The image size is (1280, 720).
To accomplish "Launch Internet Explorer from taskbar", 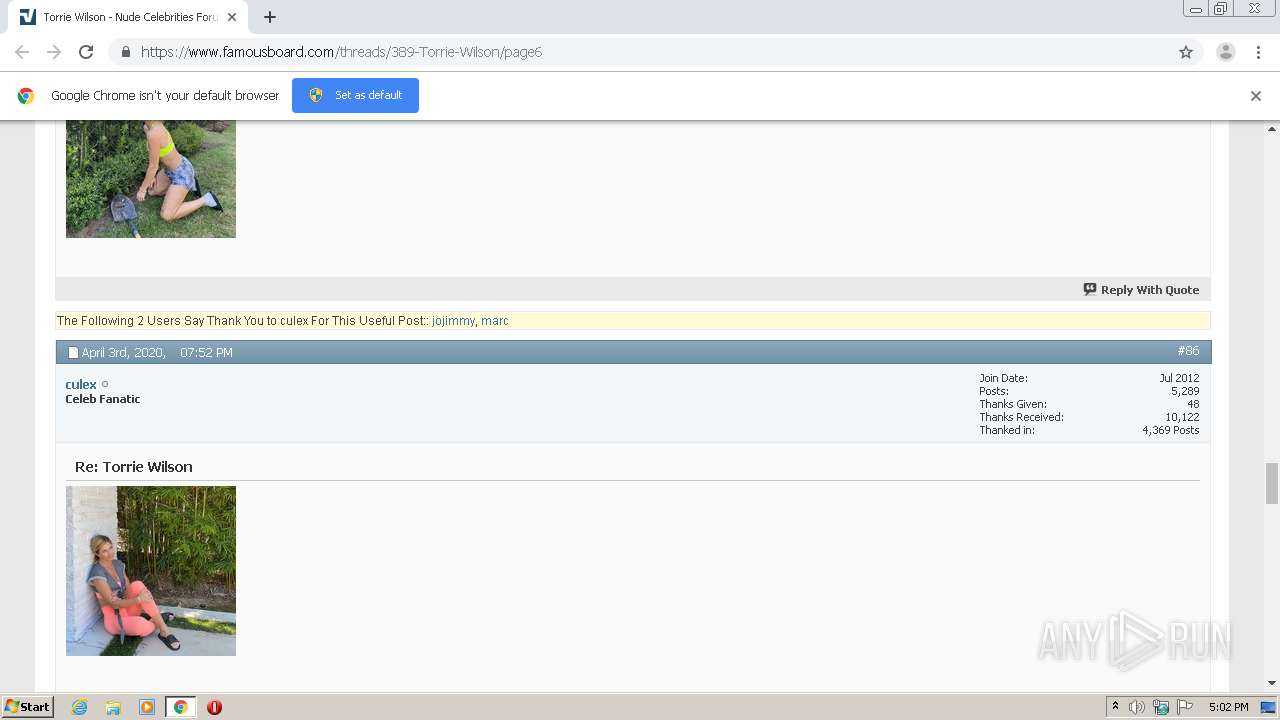I will (x=79, y=707).
